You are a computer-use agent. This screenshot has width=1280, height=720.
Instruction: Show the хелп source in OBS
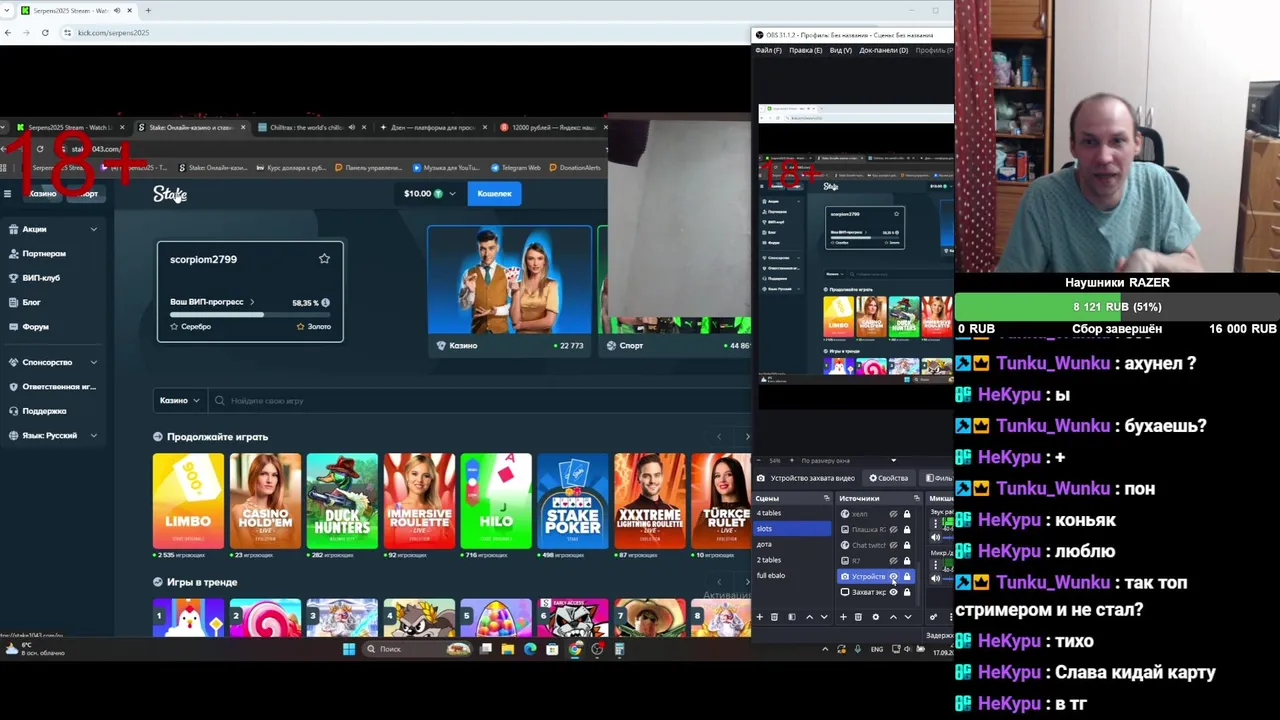pos(893,514)
